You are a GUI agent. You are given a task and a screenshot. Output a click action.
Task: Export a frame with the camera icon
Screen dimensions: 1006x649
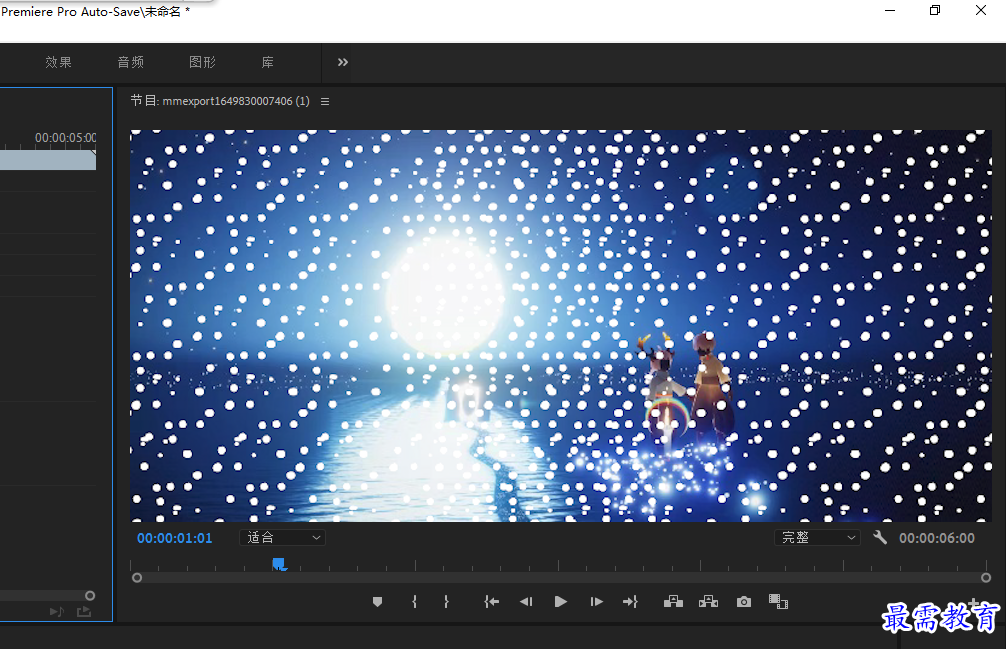click(744, 602)
